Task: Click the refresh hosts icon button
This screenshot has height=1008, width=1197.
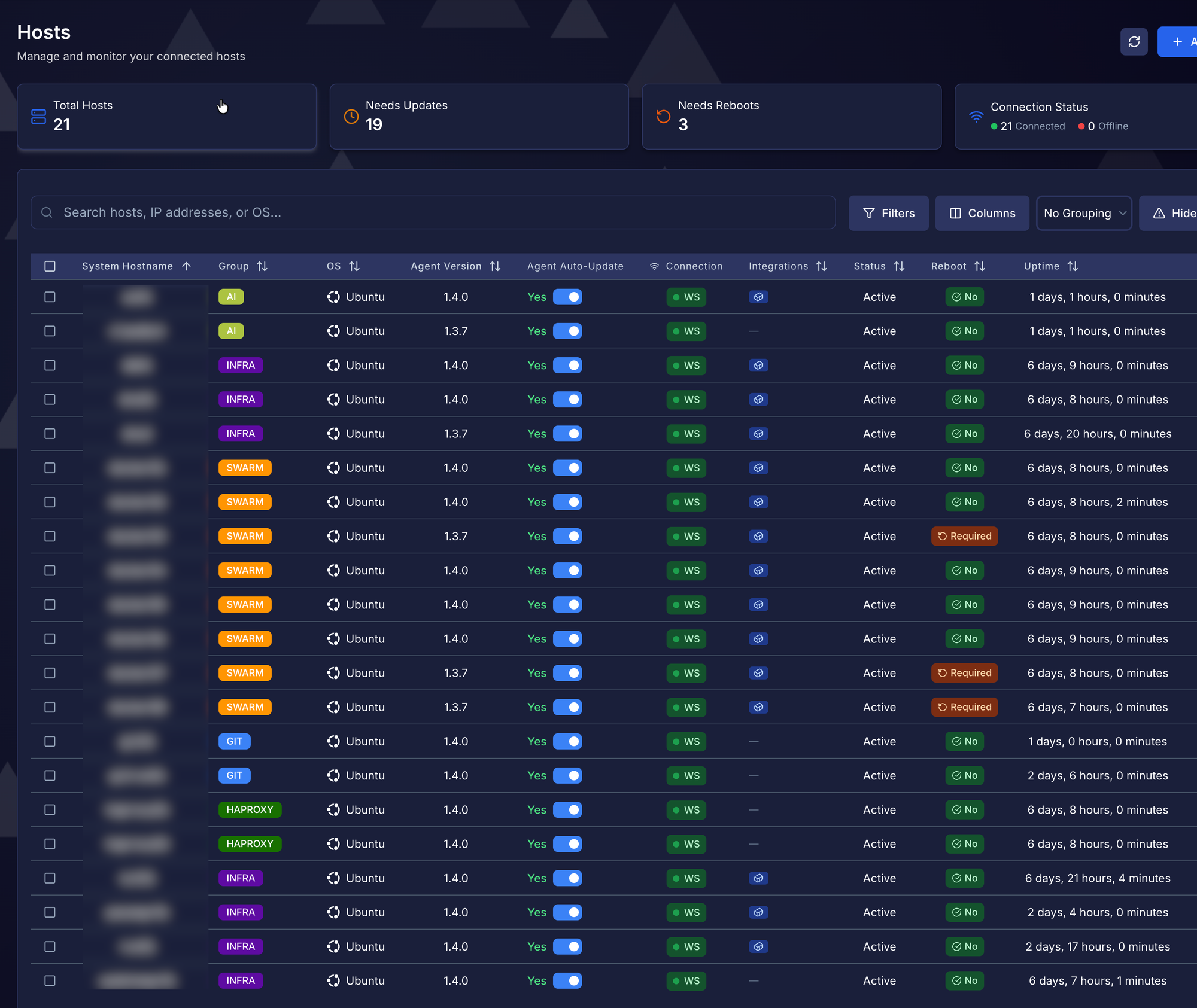Action: click(1134, 42)
